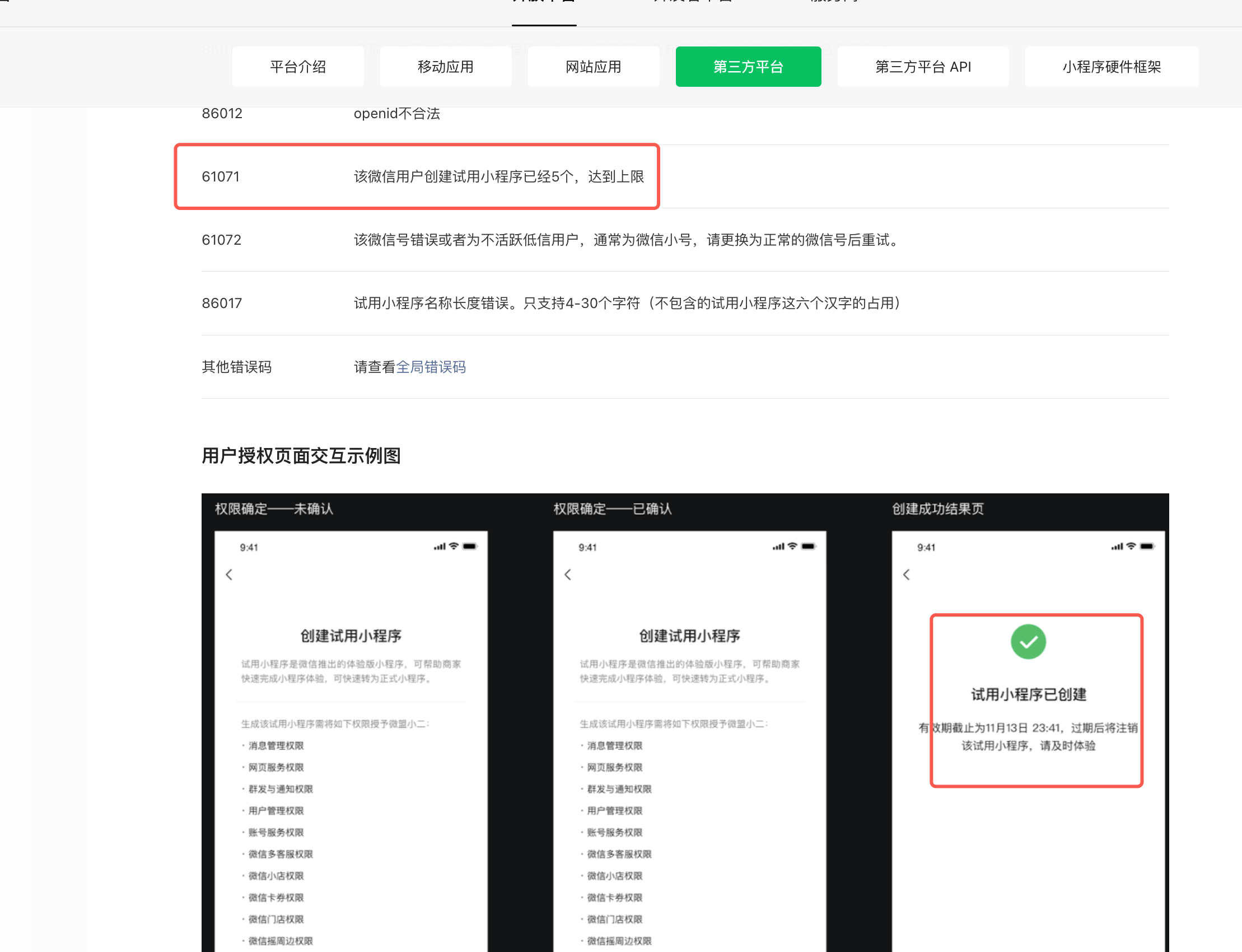The height and width of the screenshot is (952, 1242).
Task: Click the green success checkmark icon
Action: click(x=1028, y=641)
